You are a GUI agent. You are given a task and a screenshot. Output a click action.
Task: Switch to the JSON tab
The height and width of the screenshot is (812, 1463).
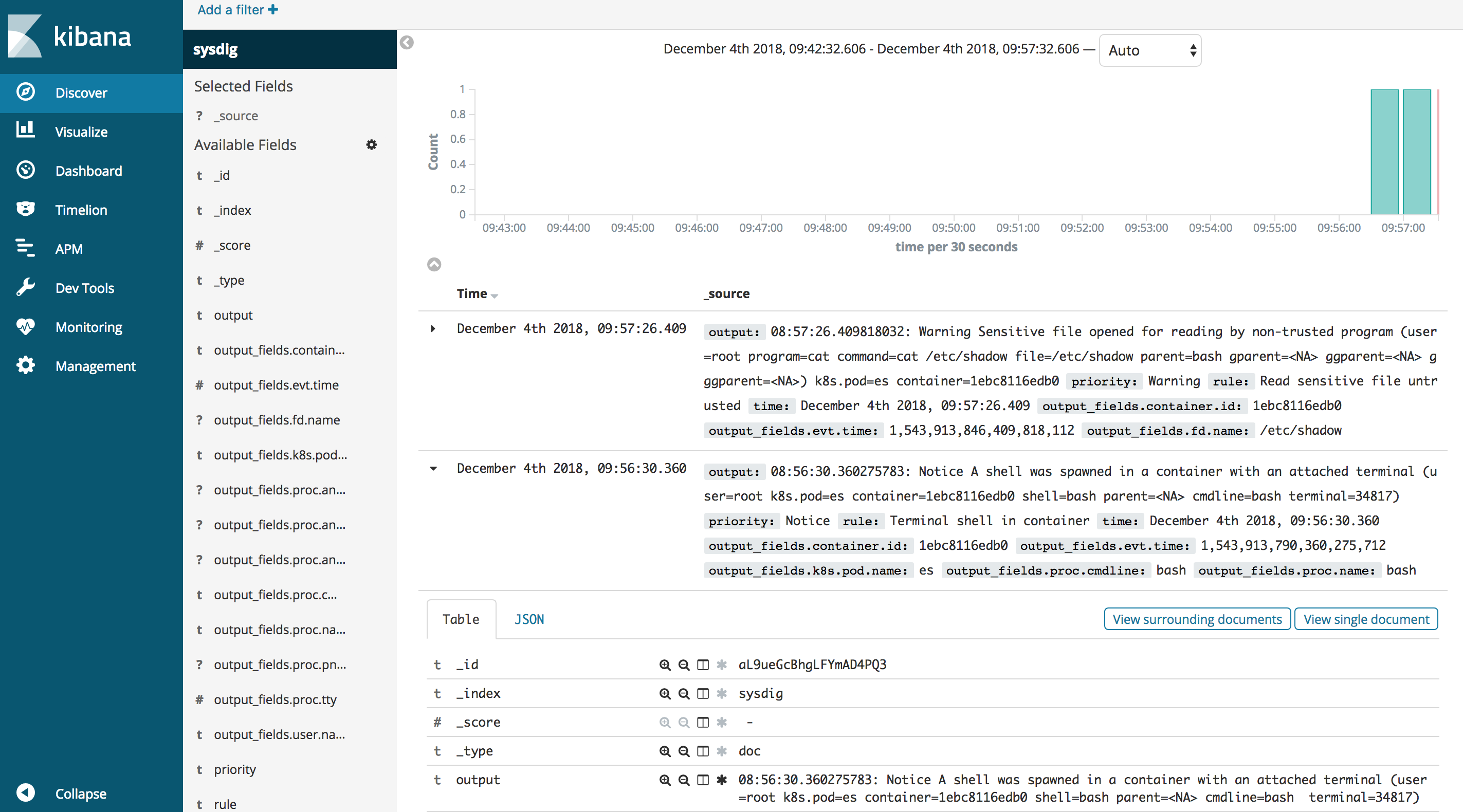pos(529,619)
